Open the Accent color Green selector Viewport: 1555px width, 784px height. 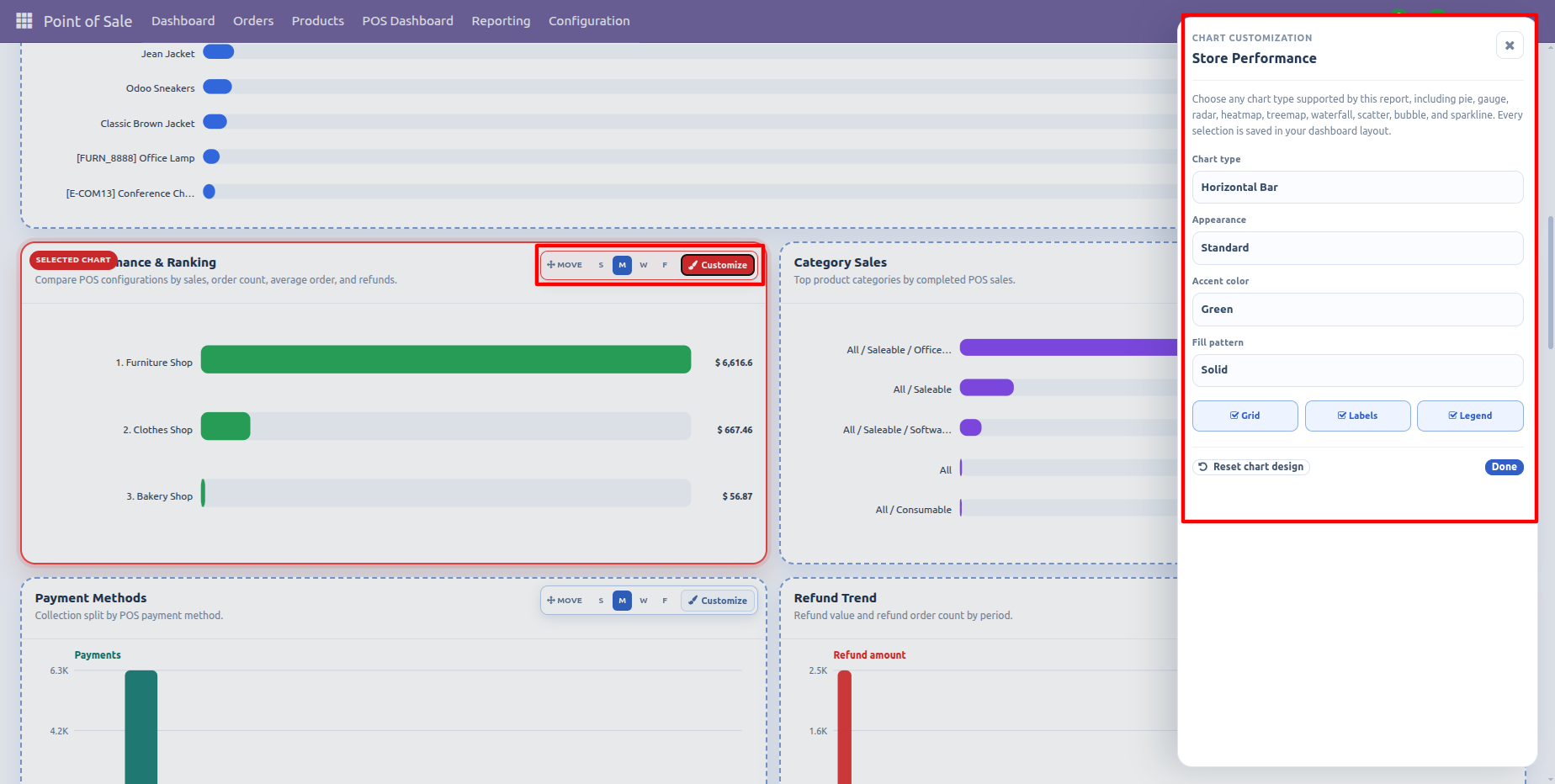pos(1357,310)
